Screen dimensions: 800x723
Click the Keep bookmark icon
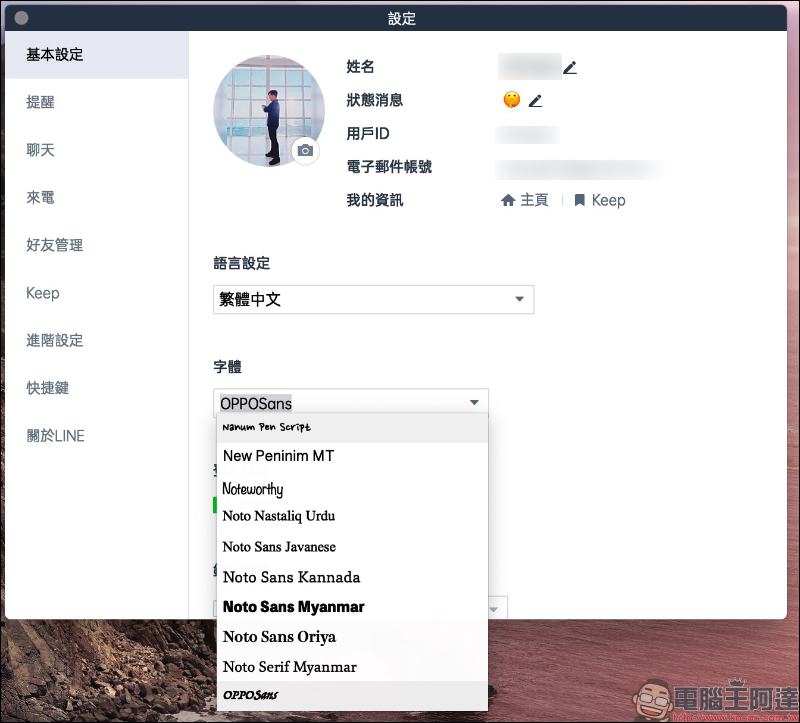[x=580, y=200]
